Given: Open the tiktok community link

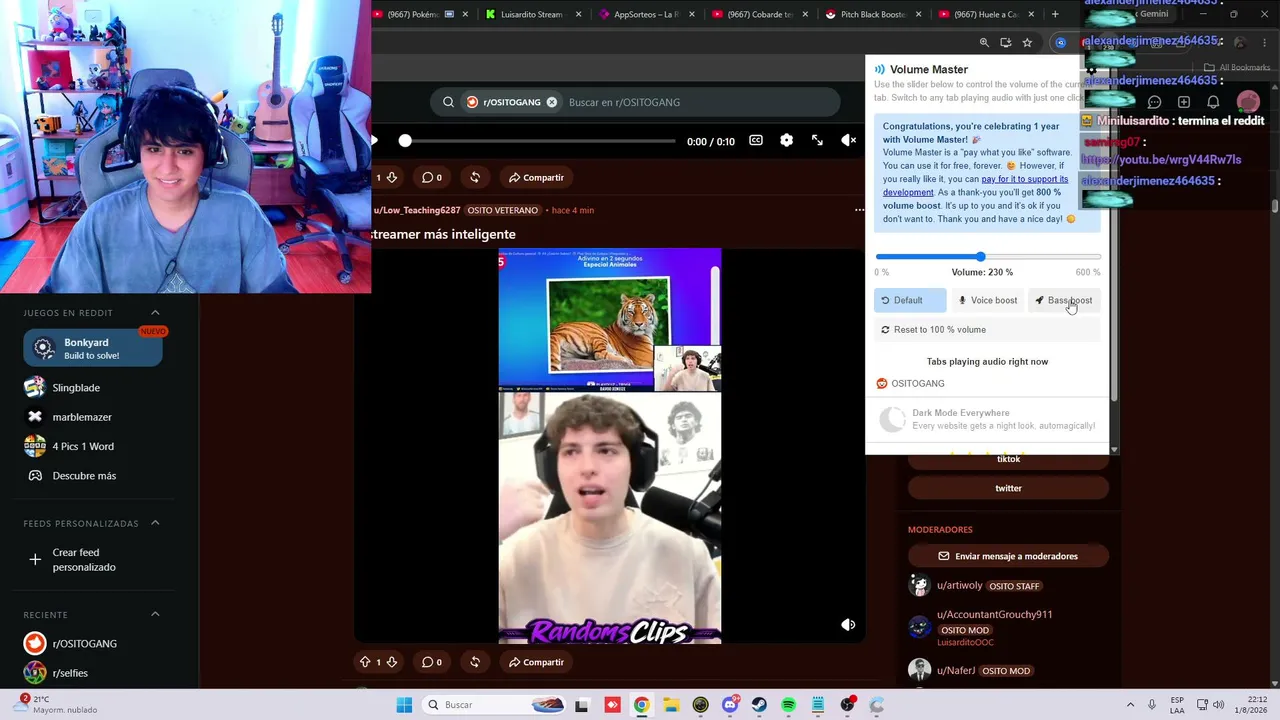Looking at the screenshot, I should click(x=1008, y=459).
